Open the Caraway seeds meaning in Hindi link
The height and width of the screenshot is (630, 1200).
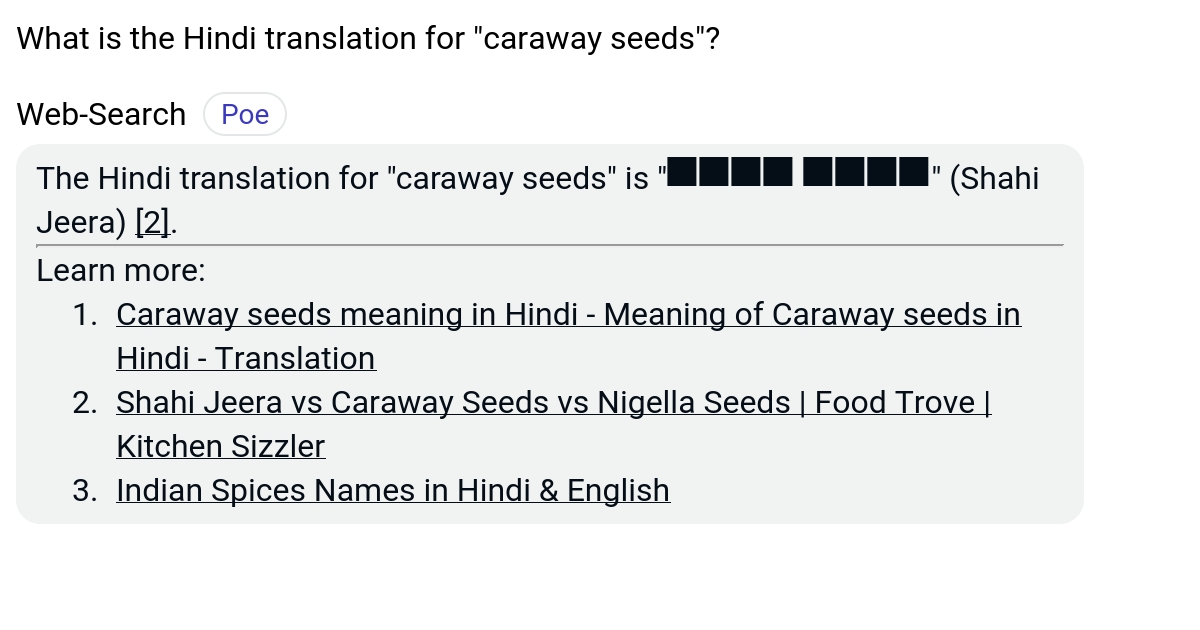coord(568,313)
